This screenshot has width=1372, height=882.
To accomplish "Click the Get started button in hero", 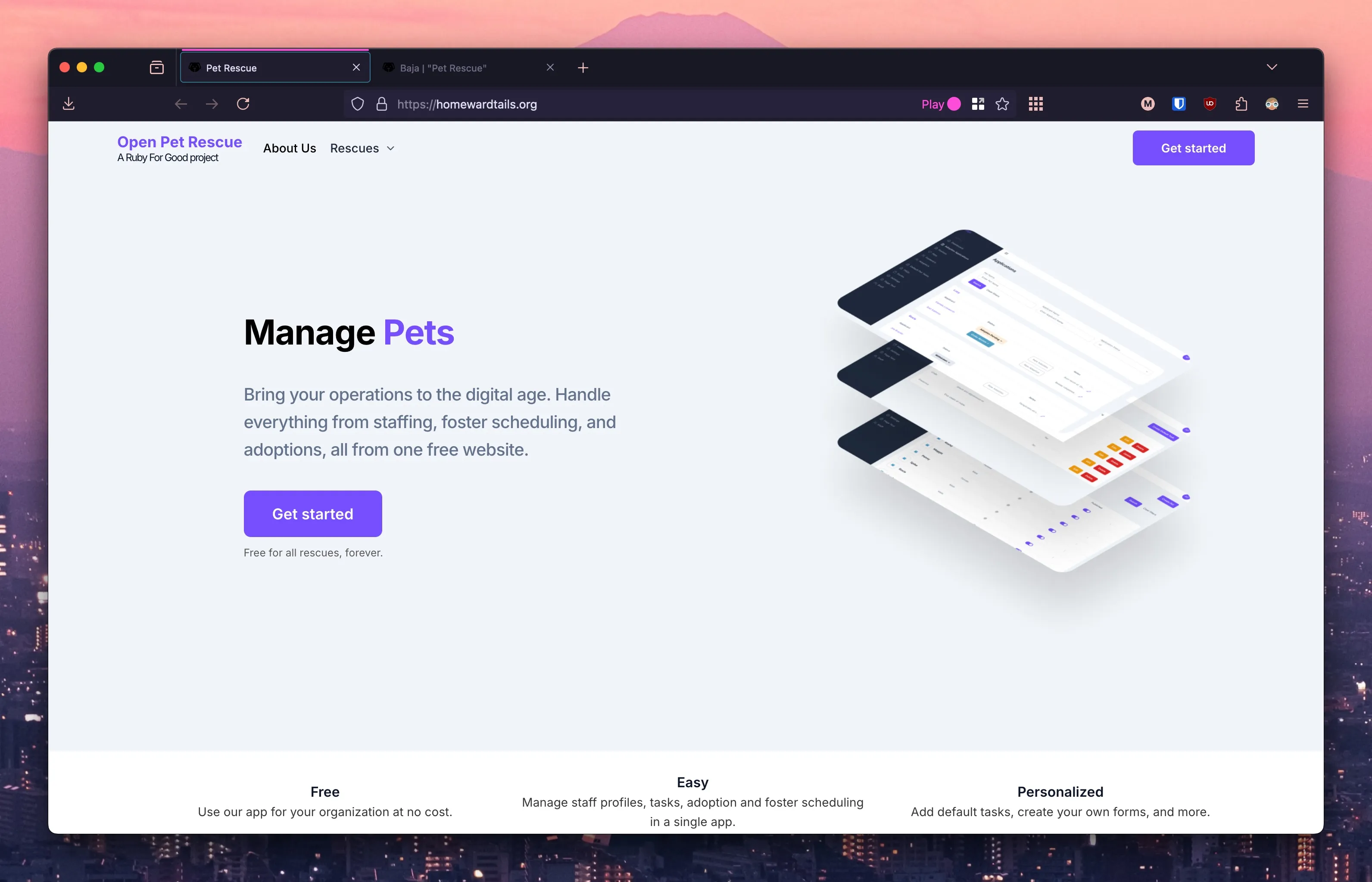I will [x=312, y=513].
